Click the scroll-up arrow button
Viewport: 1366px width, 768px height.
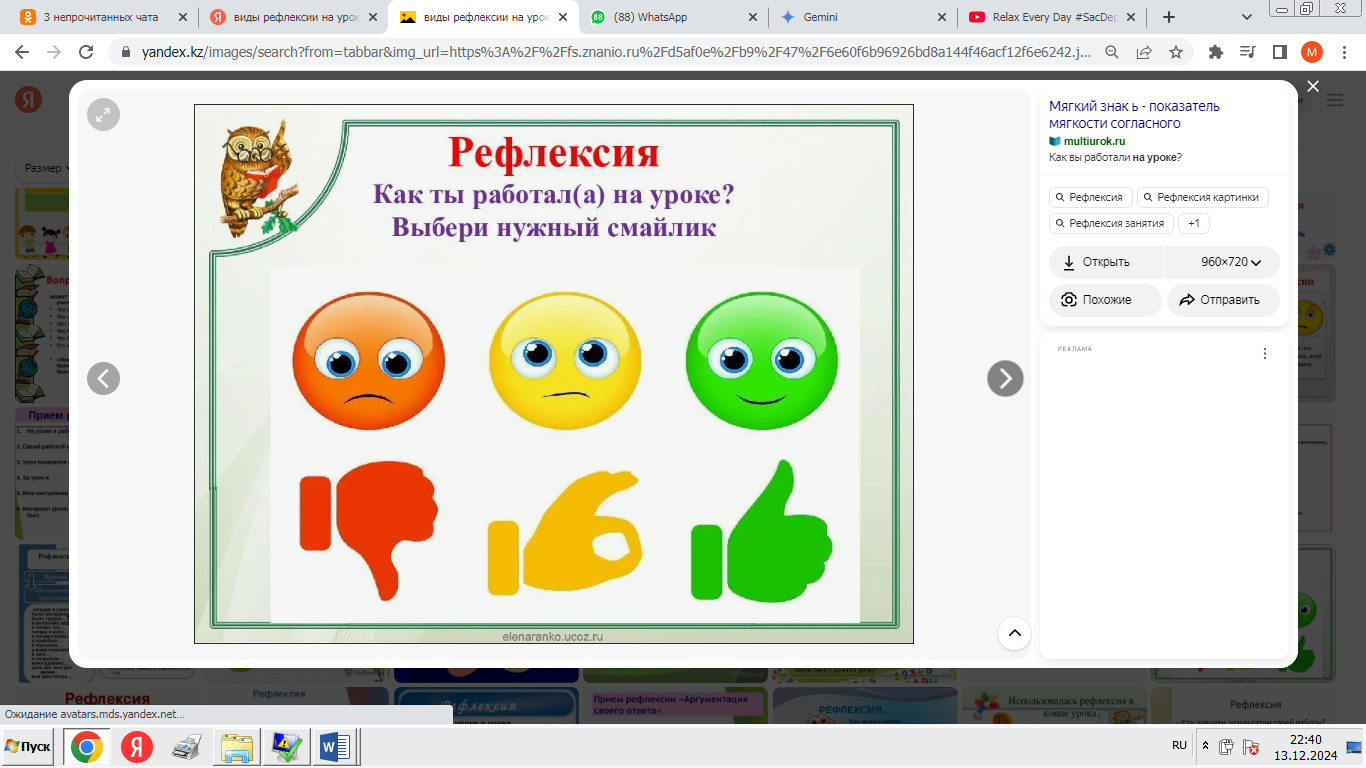point(1014,633)
